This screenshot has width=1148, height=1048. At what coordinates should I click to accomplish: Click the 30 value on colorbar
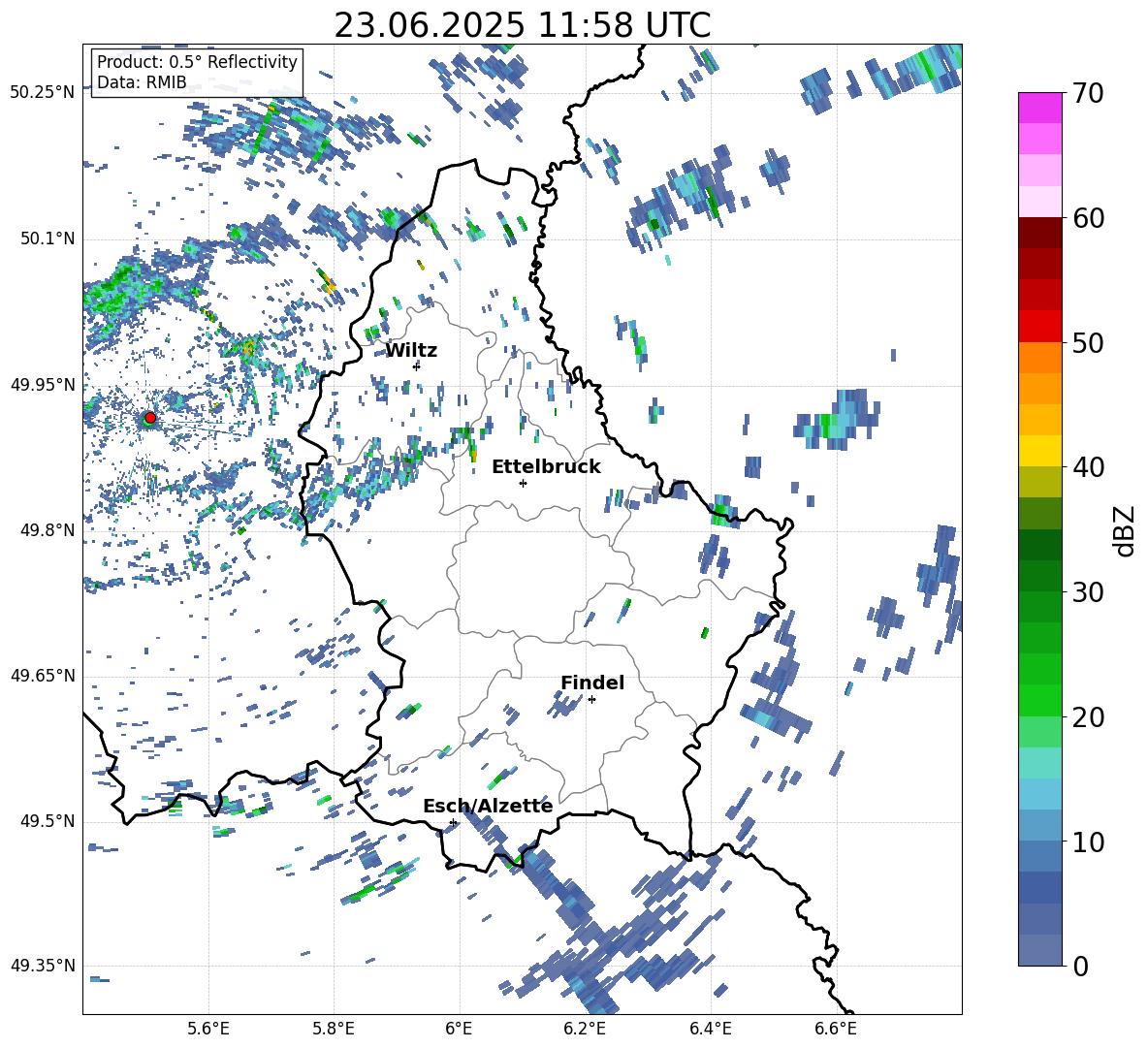pos(1087,592)
